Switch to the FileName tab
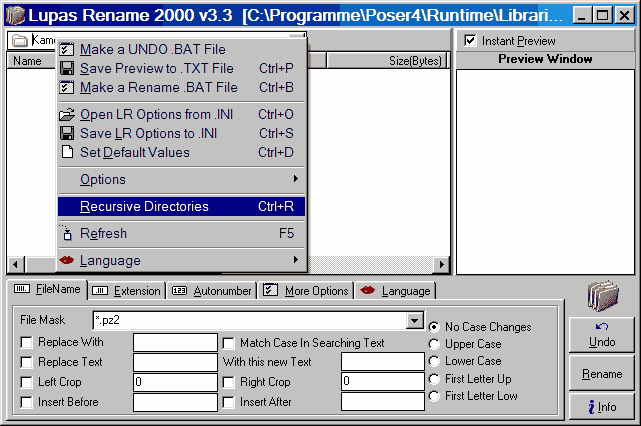Screen dimensions: 641x426 (47, 289)
